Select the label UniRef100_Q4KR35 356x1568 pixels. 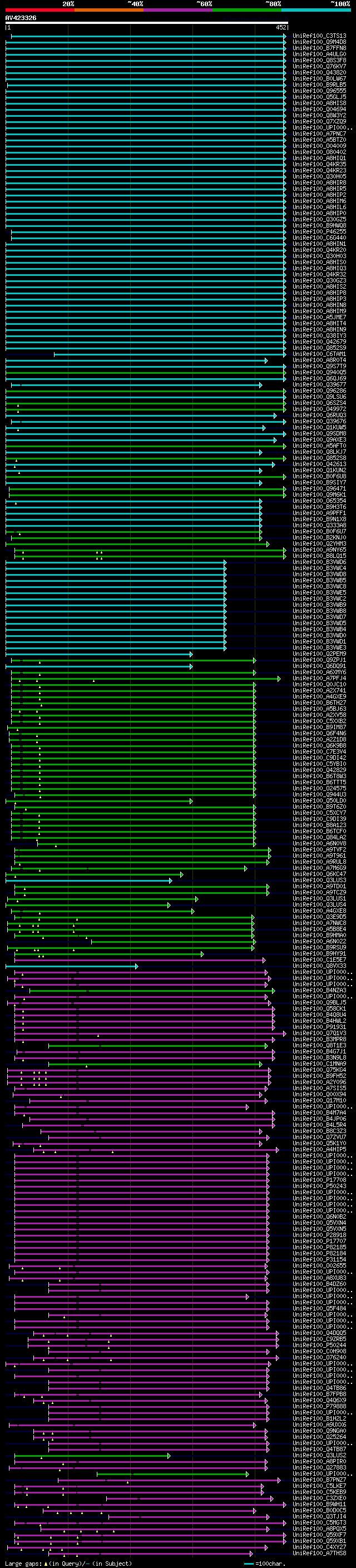(x=319, y=164)
